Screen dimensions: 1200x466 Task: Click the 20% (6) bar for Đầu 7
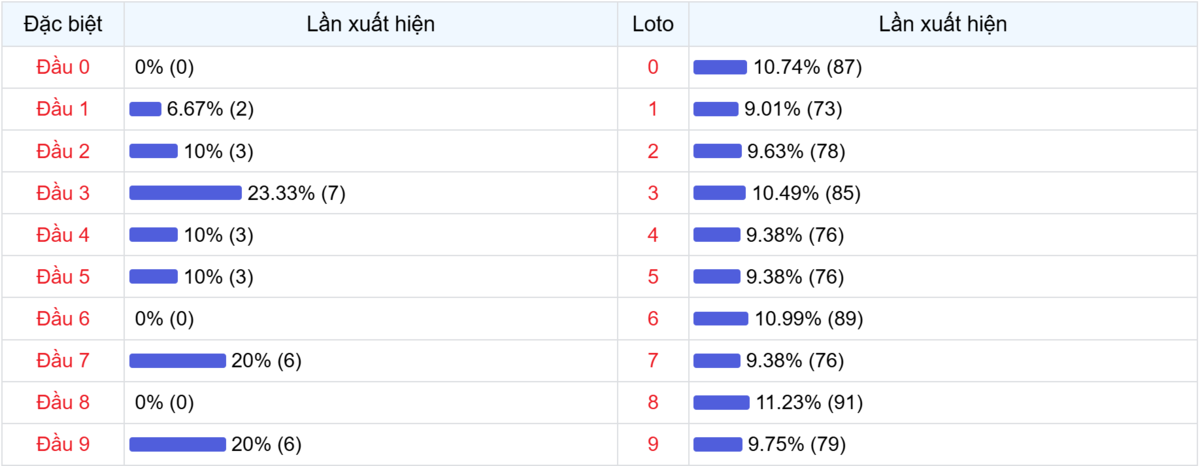click(x=177, y=361)
